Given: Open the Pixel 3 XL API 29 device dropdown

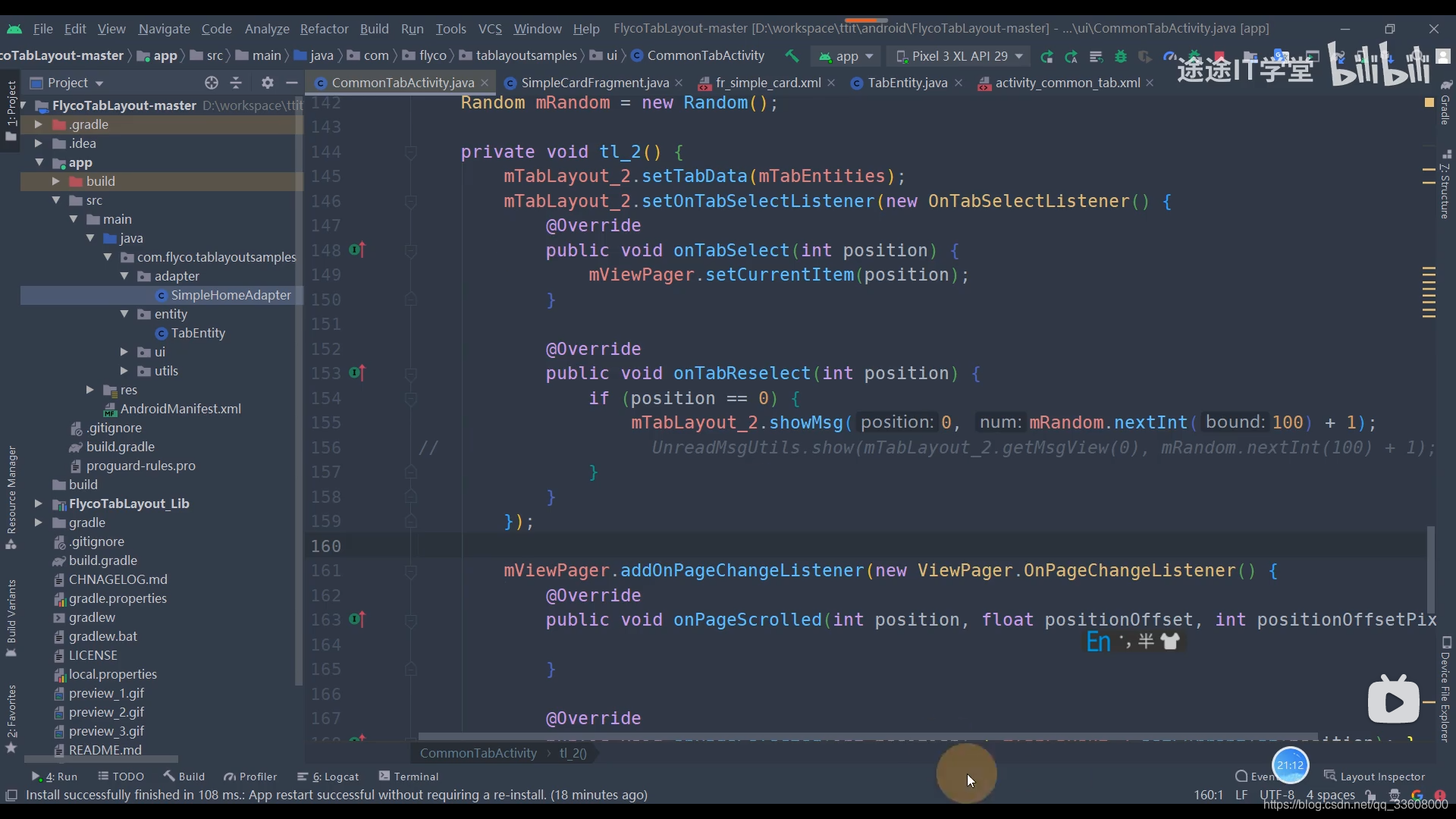Looking at the screenshot, I should 959,56.
